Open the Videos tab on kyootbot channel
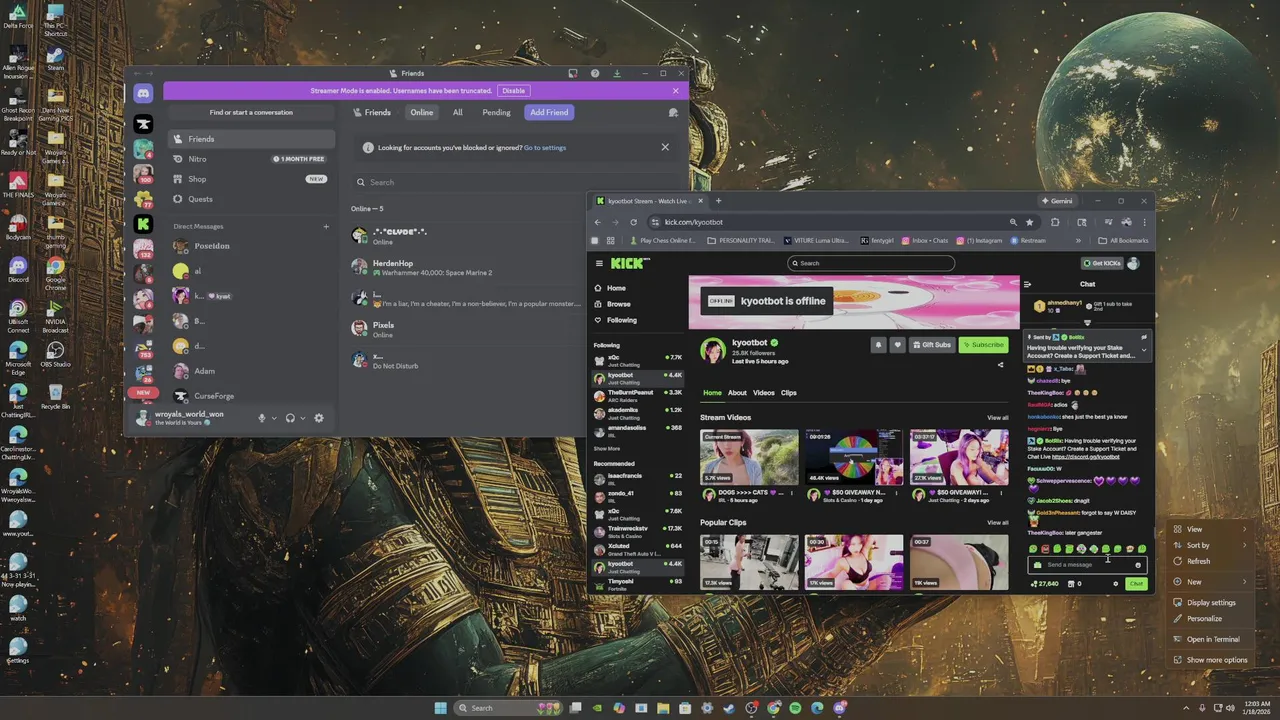Screen dimensions: 1280x720 (x=764, y=393)
